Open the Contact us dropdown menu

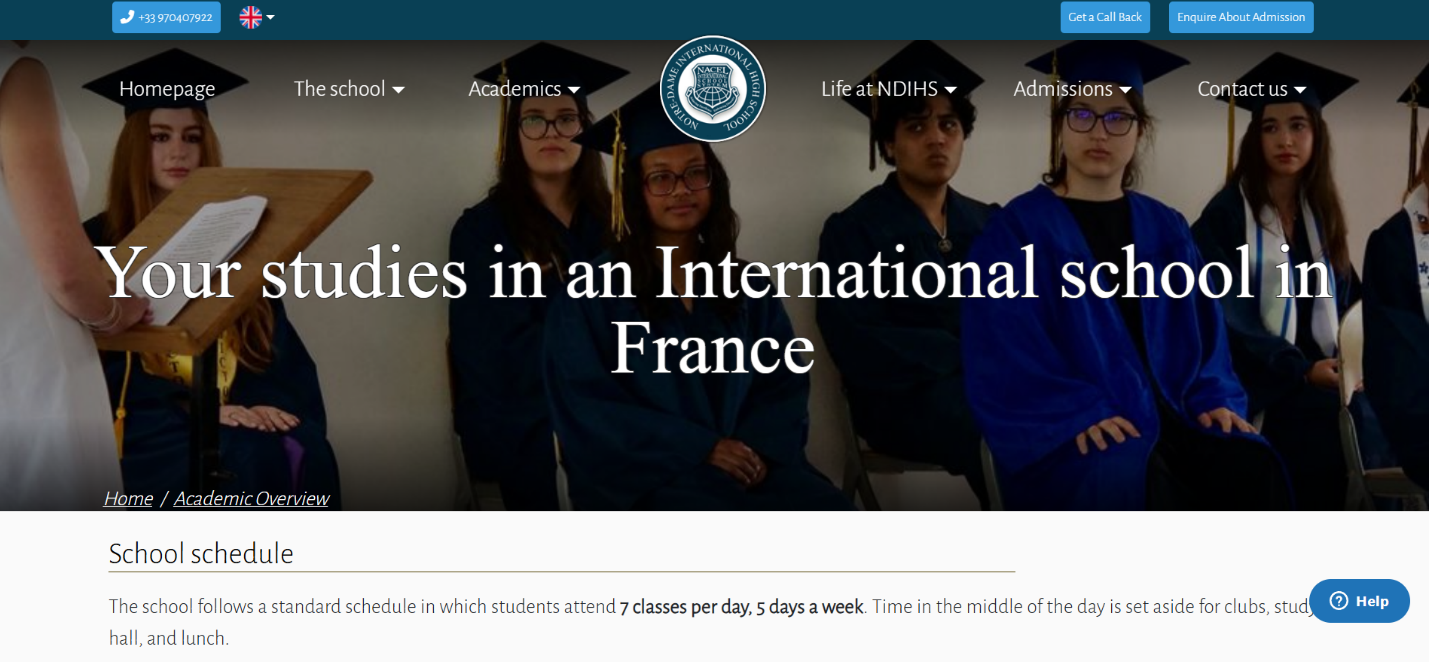1252,89
